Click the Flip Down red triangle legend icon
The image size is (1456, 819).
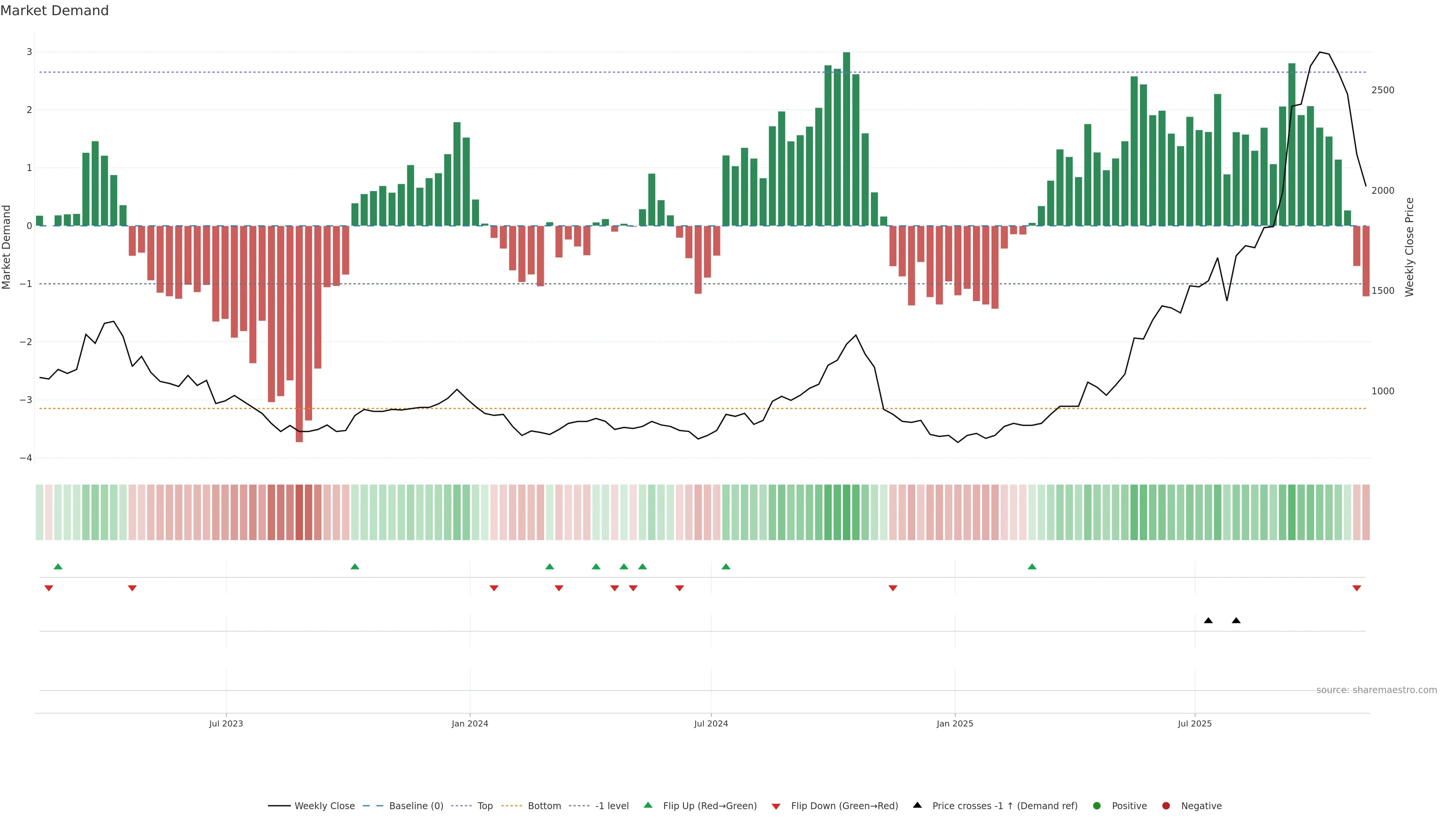pos(776,806)
